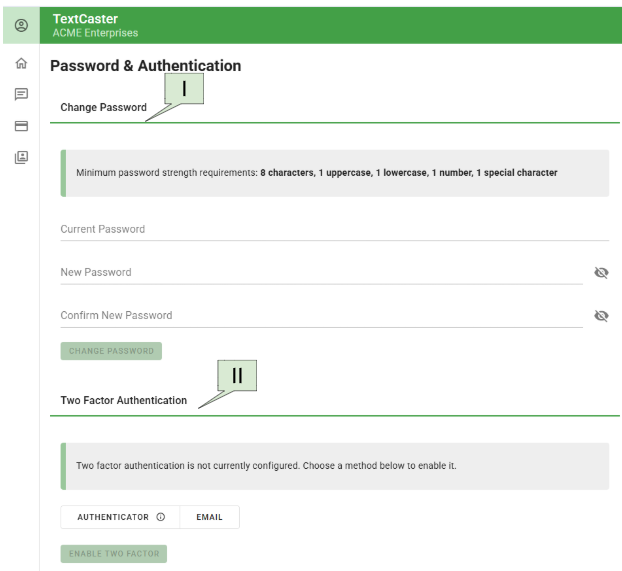
Task: Click ACME Enterprises in the header
Action: click(95, 33)
